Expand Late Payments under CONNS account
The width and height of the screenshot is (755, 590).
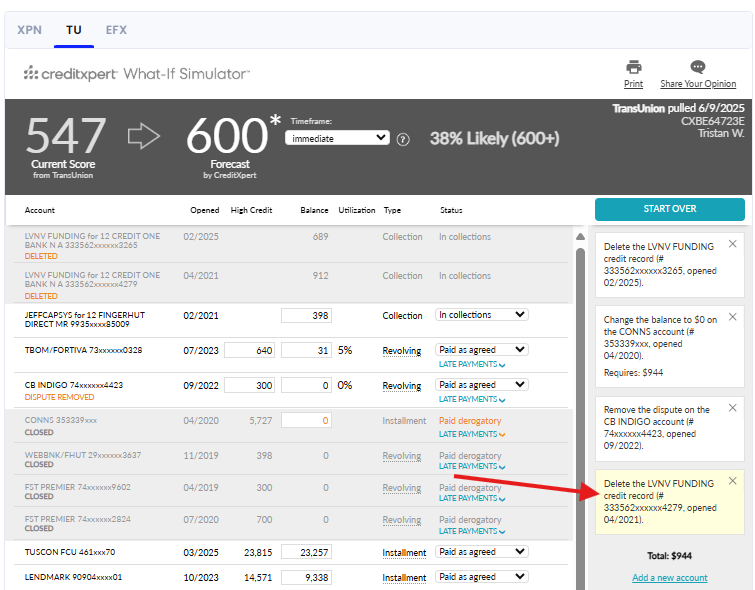[x=472, y=434]
